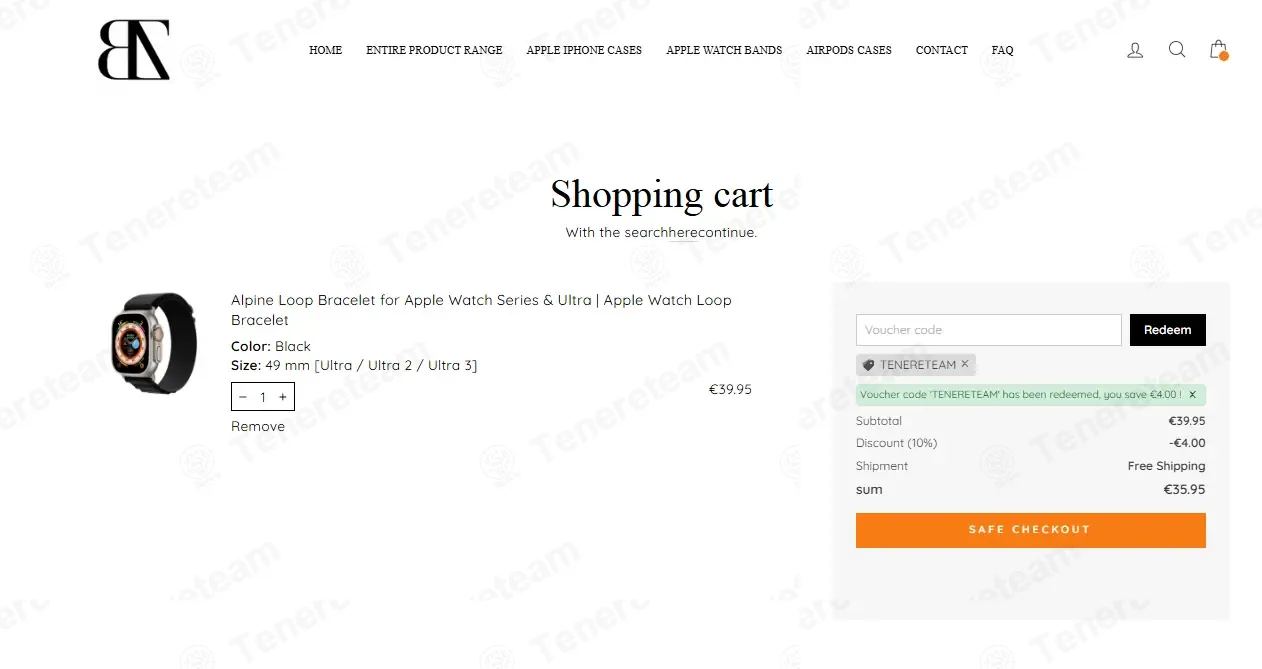Open ENTIRE PRODUCT RANGE menu

[x=434, y=50]
